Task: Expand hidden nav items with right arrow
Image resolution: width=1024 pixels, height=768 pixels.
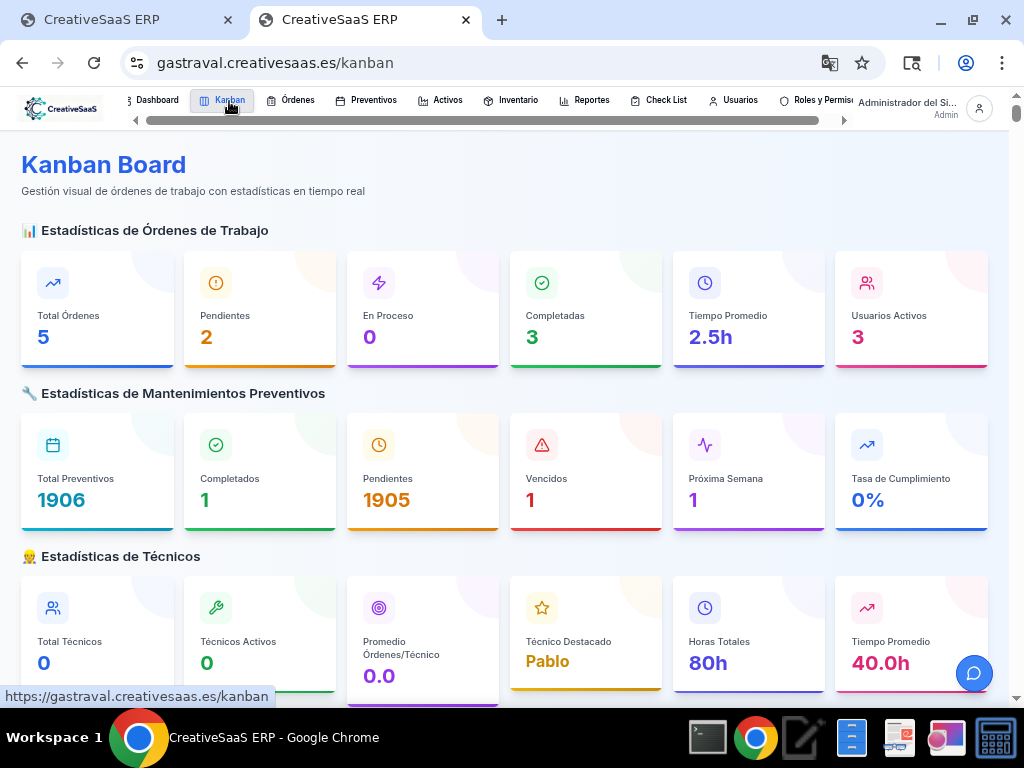Action: click(x=845, y=119)
